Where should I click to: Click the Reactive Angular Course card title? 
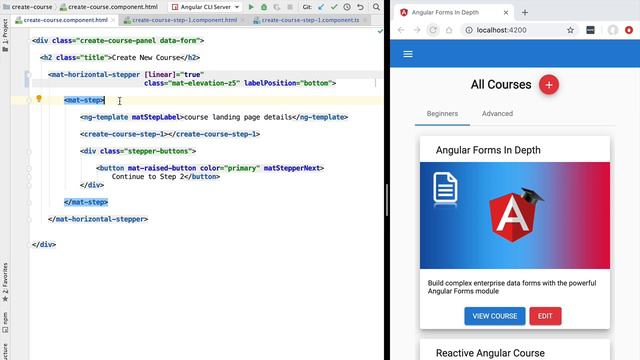point(490,353)
